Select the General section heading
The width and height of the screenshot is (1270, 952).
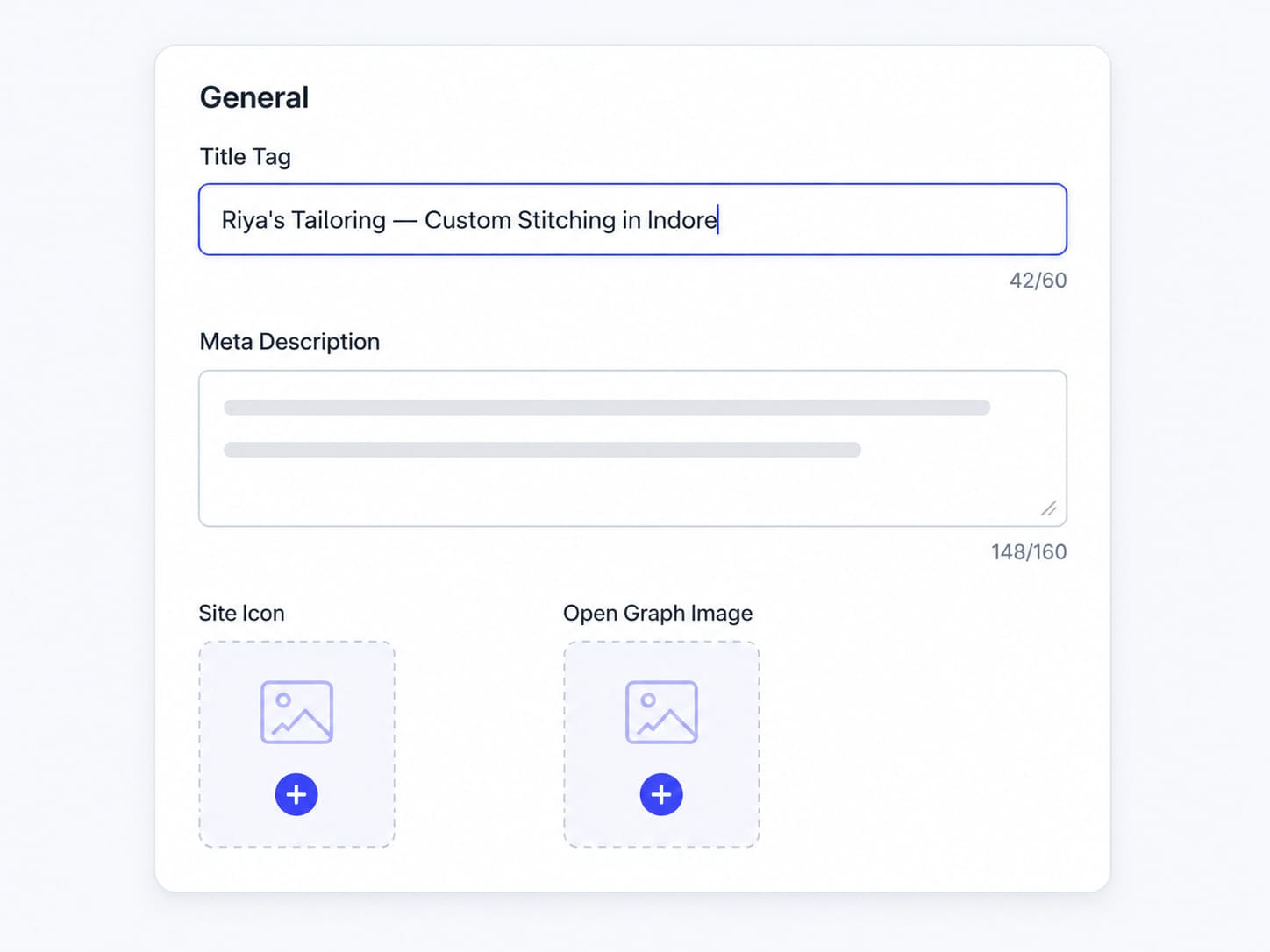click(x=254, y=97)
